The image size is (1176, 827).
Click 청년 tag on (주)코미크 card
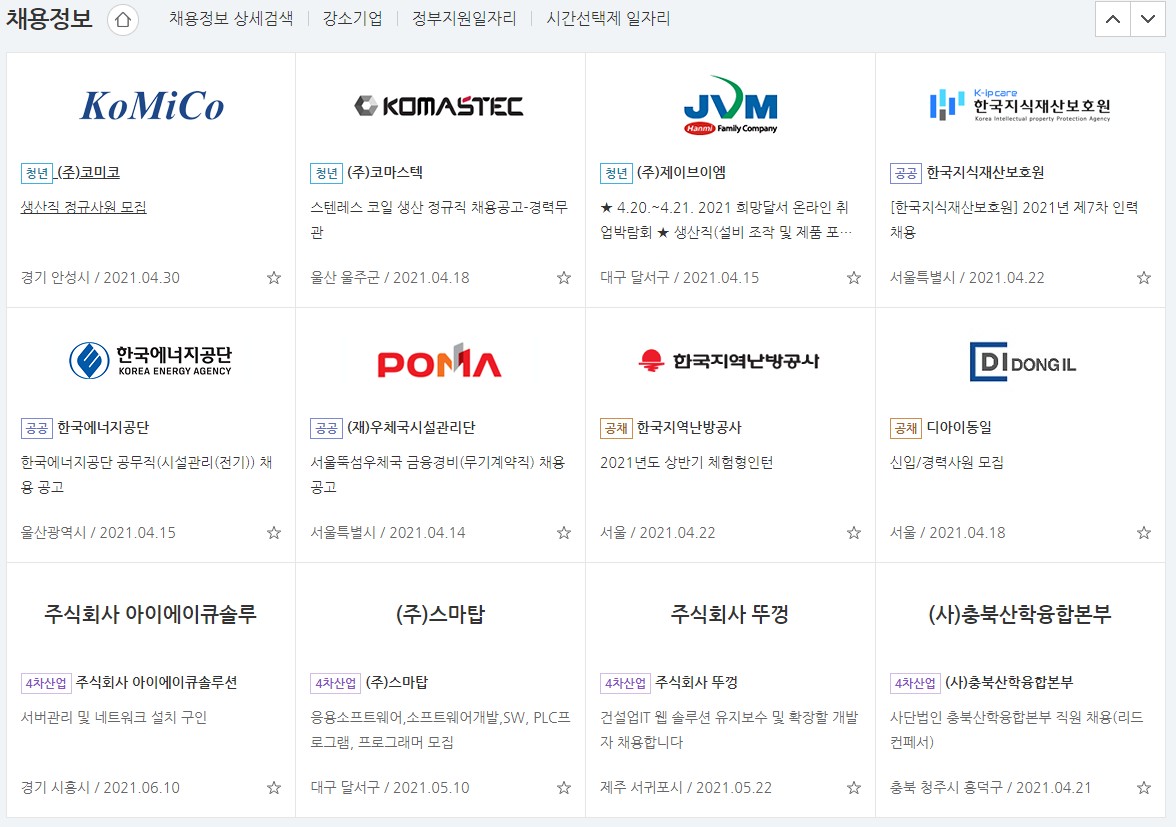(37, 173)
